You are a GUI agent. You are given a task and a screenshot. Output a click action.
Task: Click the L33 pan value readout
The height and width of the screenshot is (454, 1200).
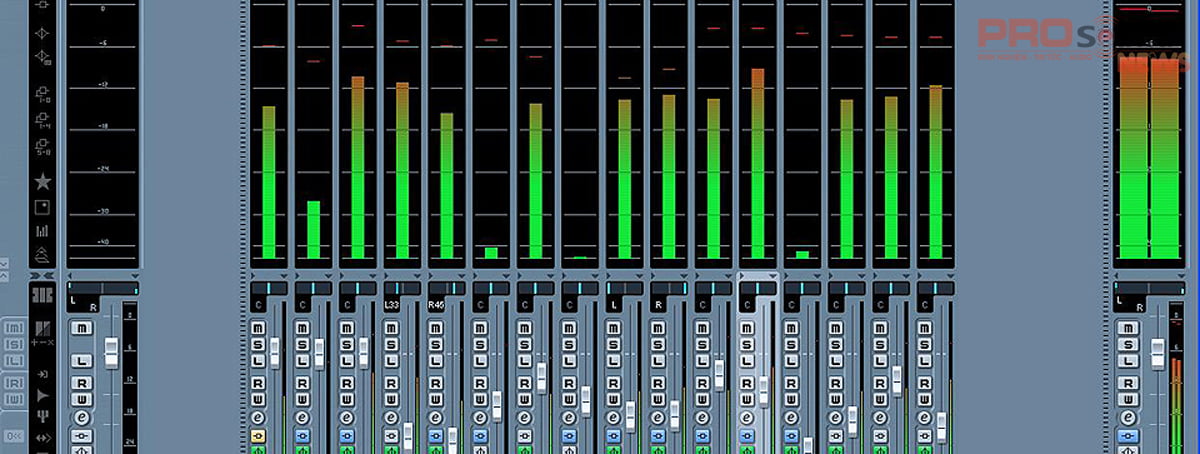[391, 305]
